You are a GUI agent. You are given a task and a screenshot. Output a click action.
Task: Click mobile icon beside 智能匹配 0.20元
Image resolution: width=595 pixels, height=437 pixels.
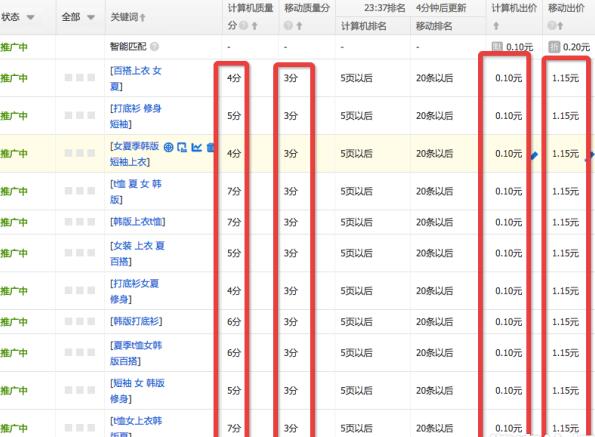[x=554, y=47]
